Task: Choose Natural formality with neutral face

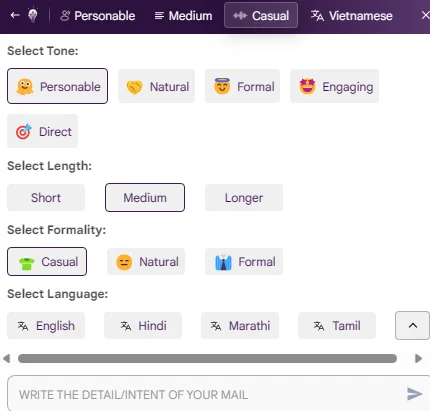Action: (x=146, y=262)
